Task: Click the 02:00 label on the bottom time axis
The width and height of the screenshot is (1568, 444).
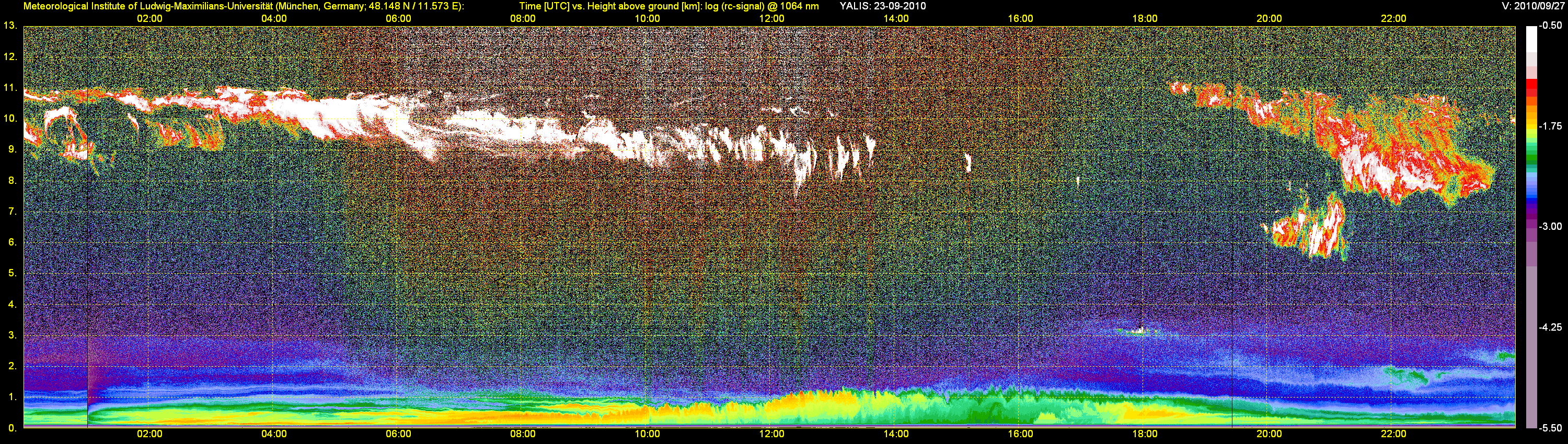Action: [149, 434]
